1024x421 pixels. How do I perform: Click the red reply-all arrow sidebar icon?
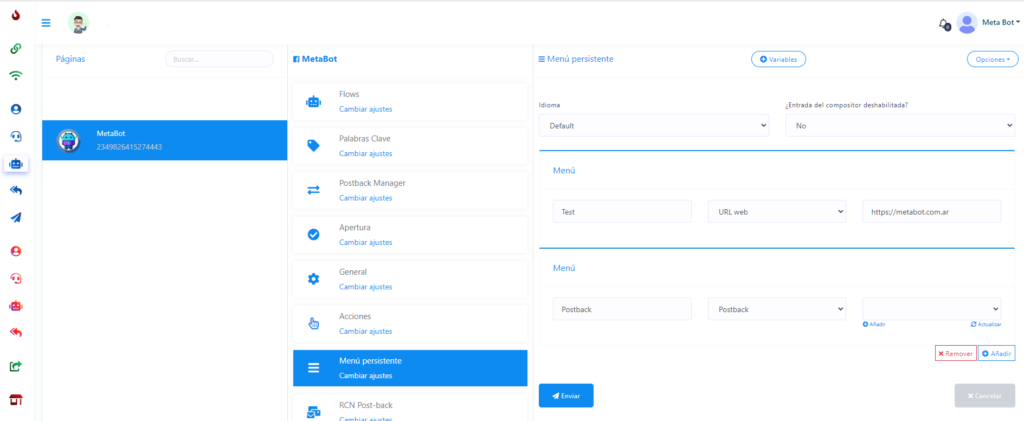pyautogui.click(x=16, y=333)
